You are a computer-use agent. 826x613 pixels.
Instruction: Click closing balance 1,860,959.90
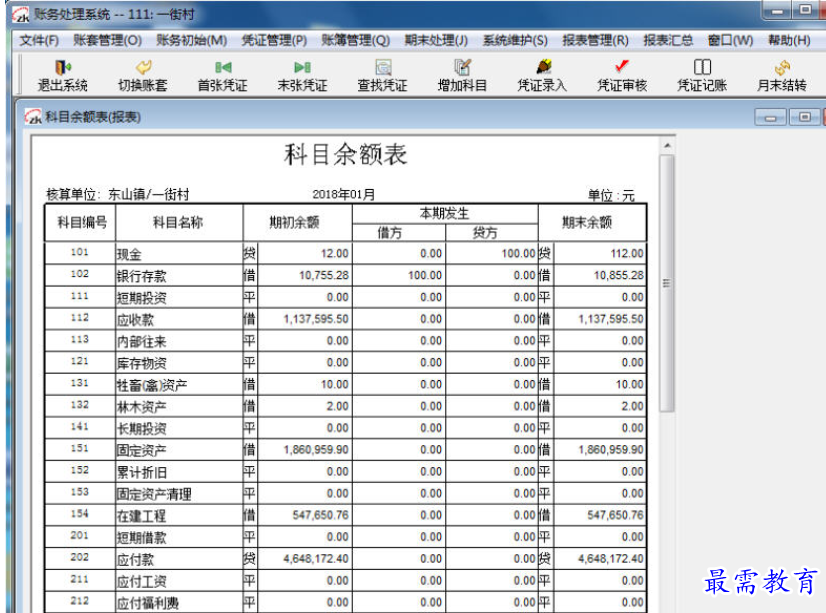tap(611, 450)
